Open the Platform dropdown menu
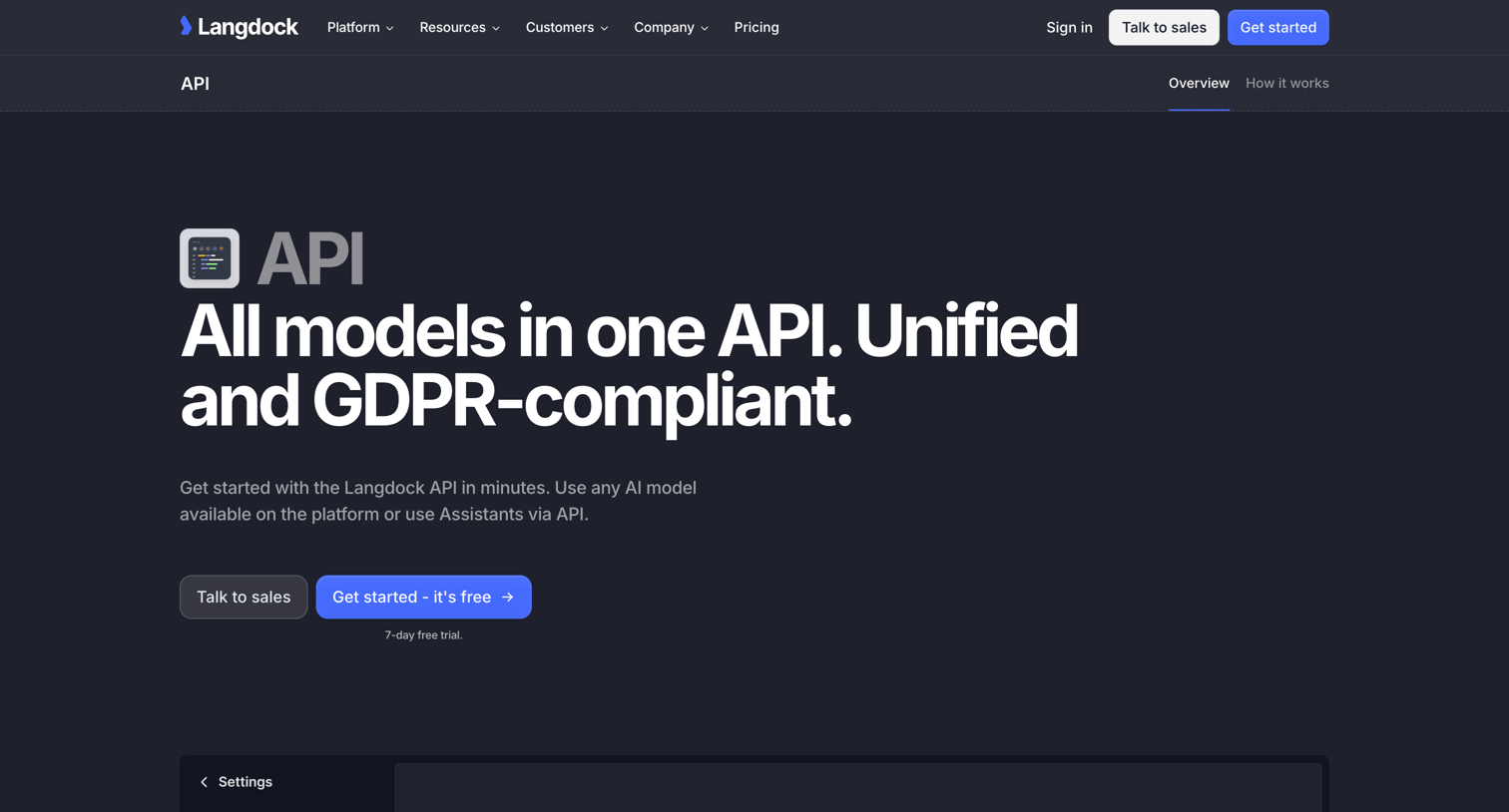This screenshot has height=812, width=1509. [x=360, y=28]
